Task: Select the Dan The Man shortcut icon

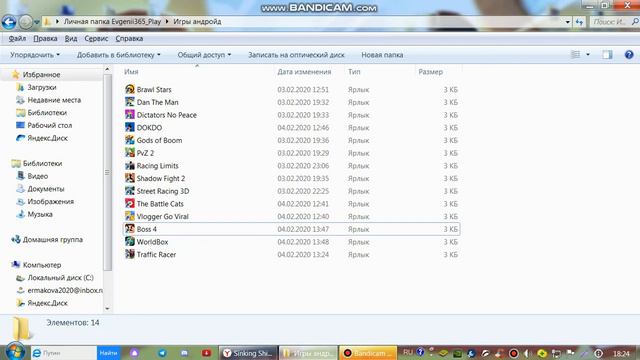Action: tap(130, 102)
